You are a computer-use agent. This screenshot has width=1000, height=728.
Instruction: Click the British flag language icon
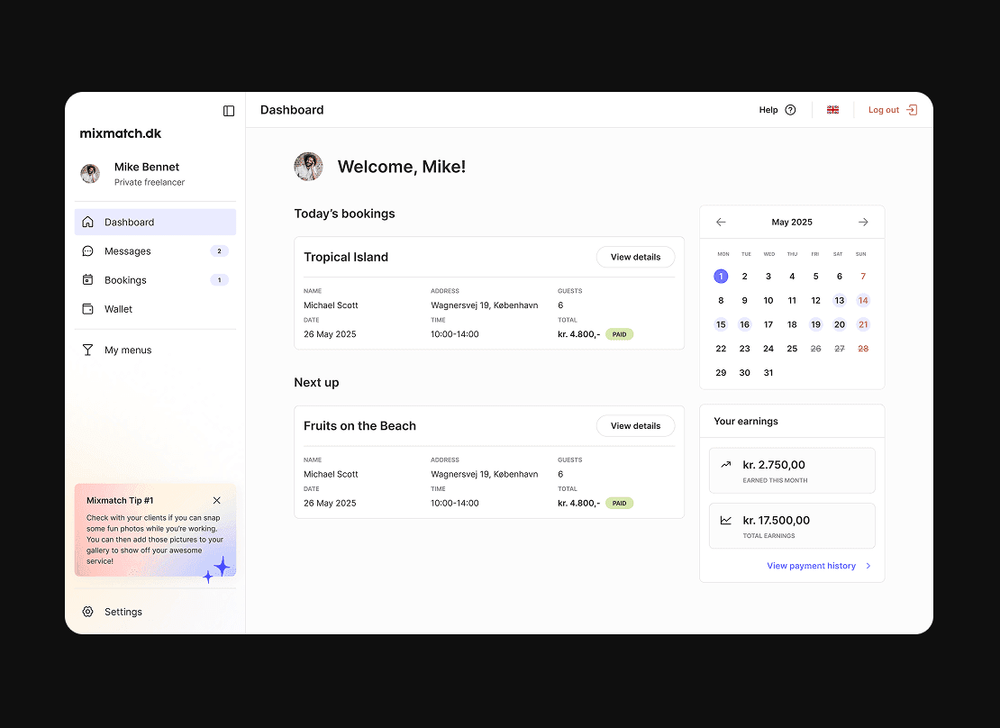(833, 110)
